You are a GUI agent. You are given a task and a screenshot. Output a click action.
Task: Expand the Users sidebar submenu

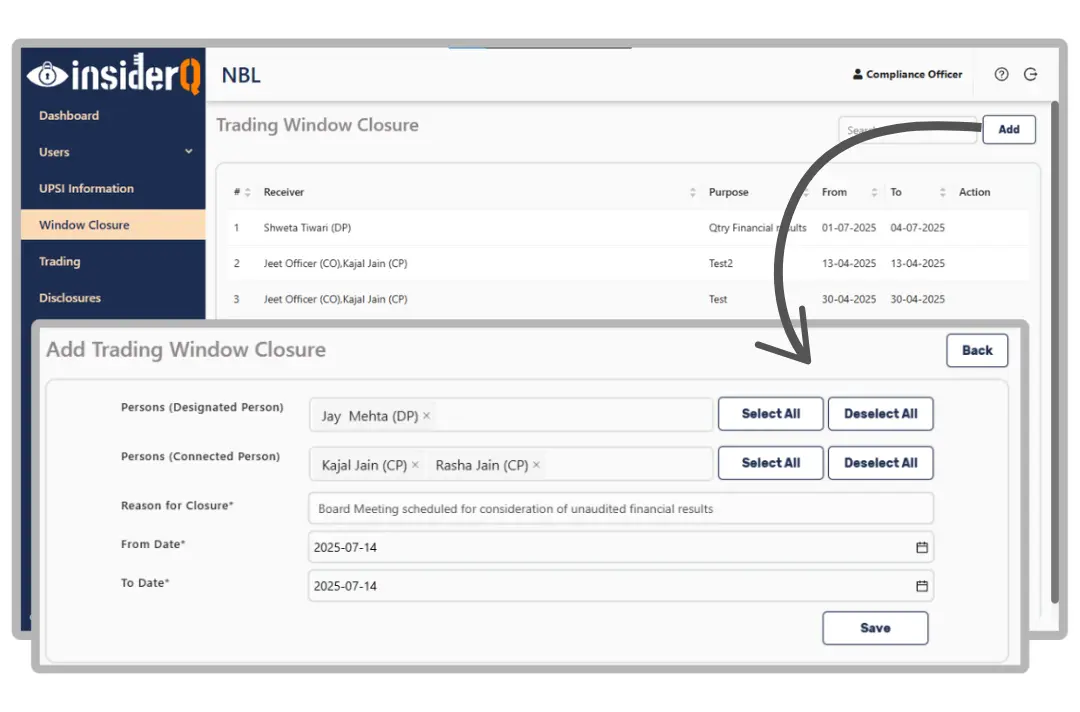click(x=189, y=151)
